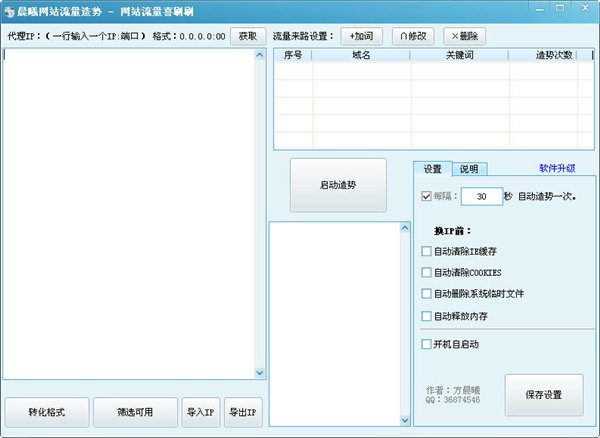This screenshot has height=438, width=600.
Task: Import proxies with 导入IP button
Action: [201, 412]
